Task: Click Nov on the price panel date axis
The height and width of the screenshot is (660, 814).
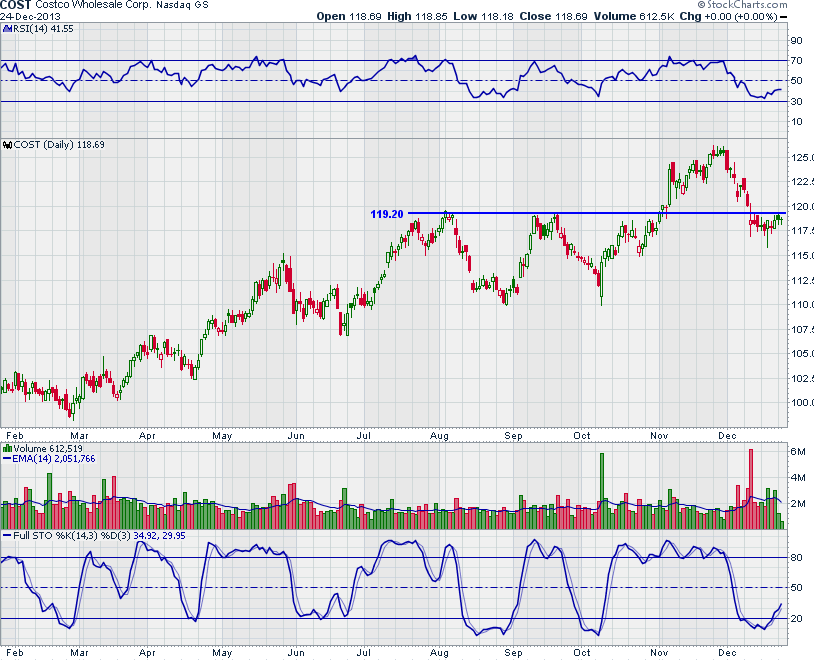Action: point(659,436)
